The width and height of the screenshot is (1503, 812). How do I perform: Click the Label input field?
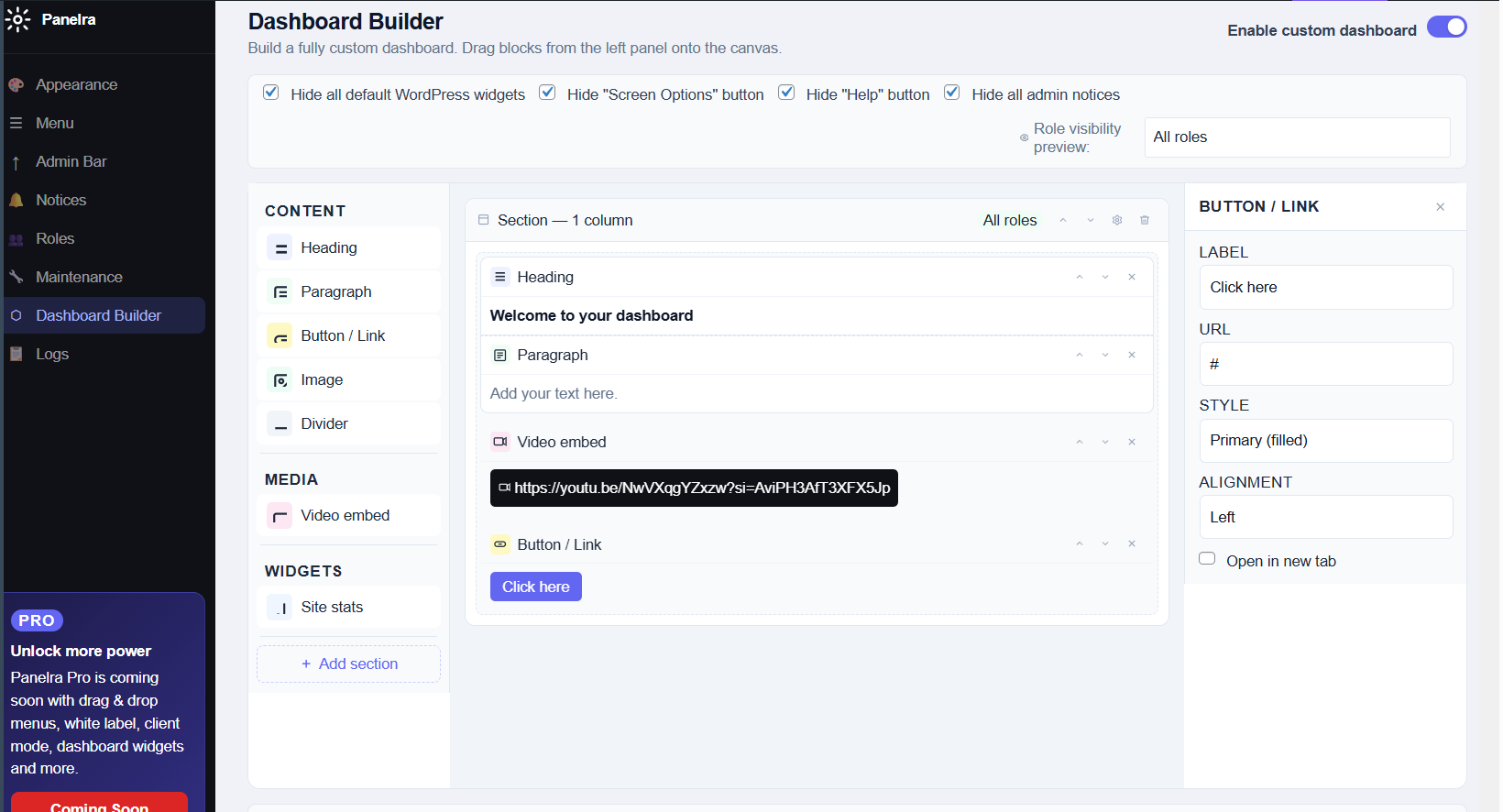point(1325,288)
